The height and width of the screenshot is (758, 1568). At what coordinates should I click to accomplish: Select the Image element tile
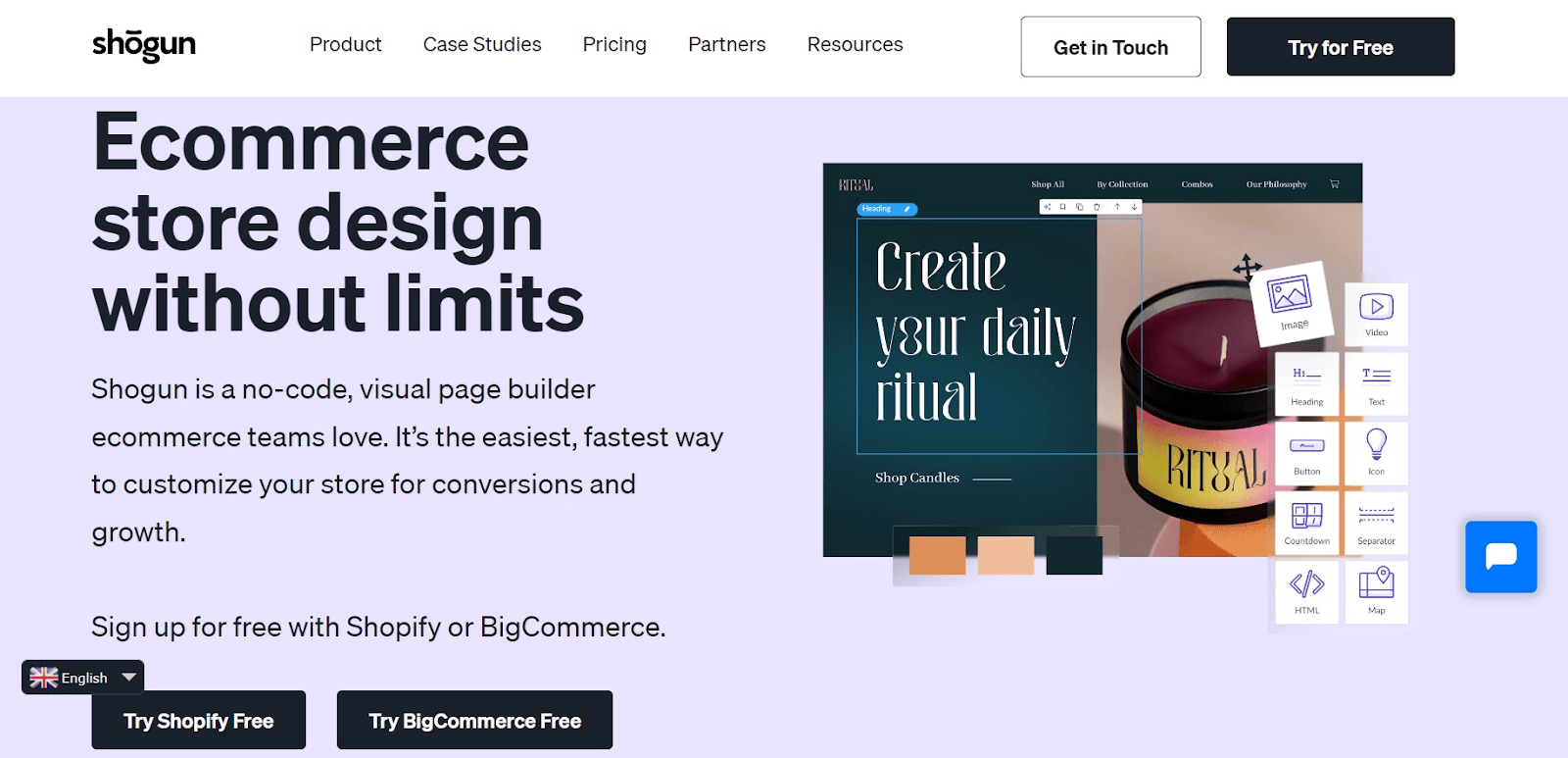(x=1291, y=302)
